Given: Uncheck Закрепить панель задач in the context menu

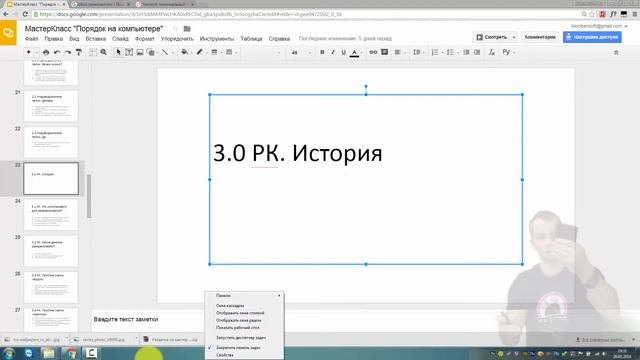Looking at the screenshot, I should (244, 348).
